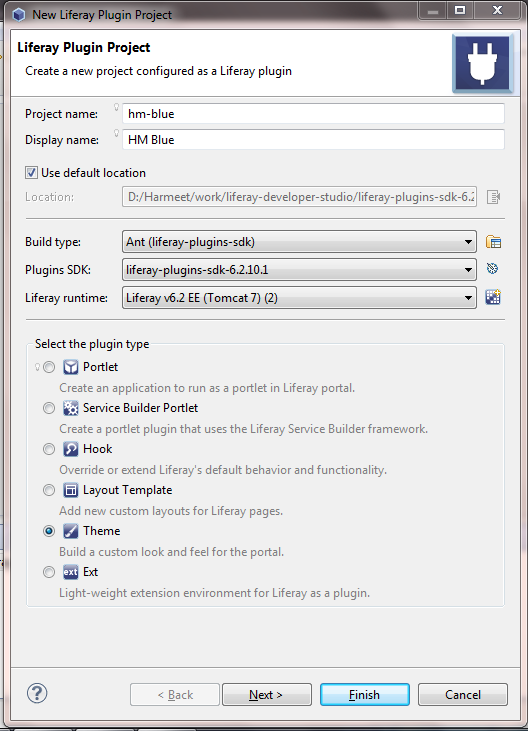This screenshot has width=528, height=731.
Task: Choose the Theme radio button
Action: (x=49, y=531)
